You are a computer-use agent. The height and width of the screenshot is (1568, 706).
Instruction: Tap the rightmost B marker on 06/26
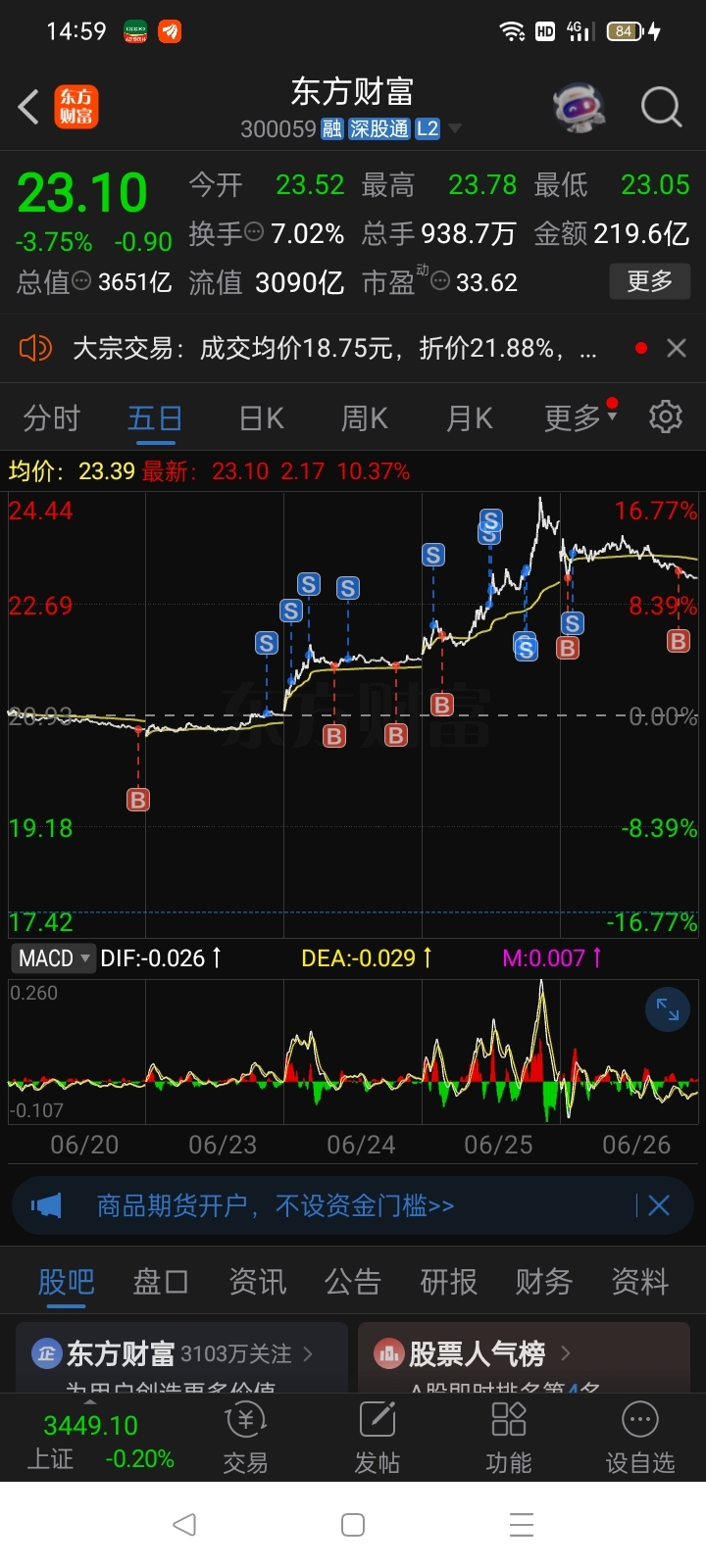[678, 641]
